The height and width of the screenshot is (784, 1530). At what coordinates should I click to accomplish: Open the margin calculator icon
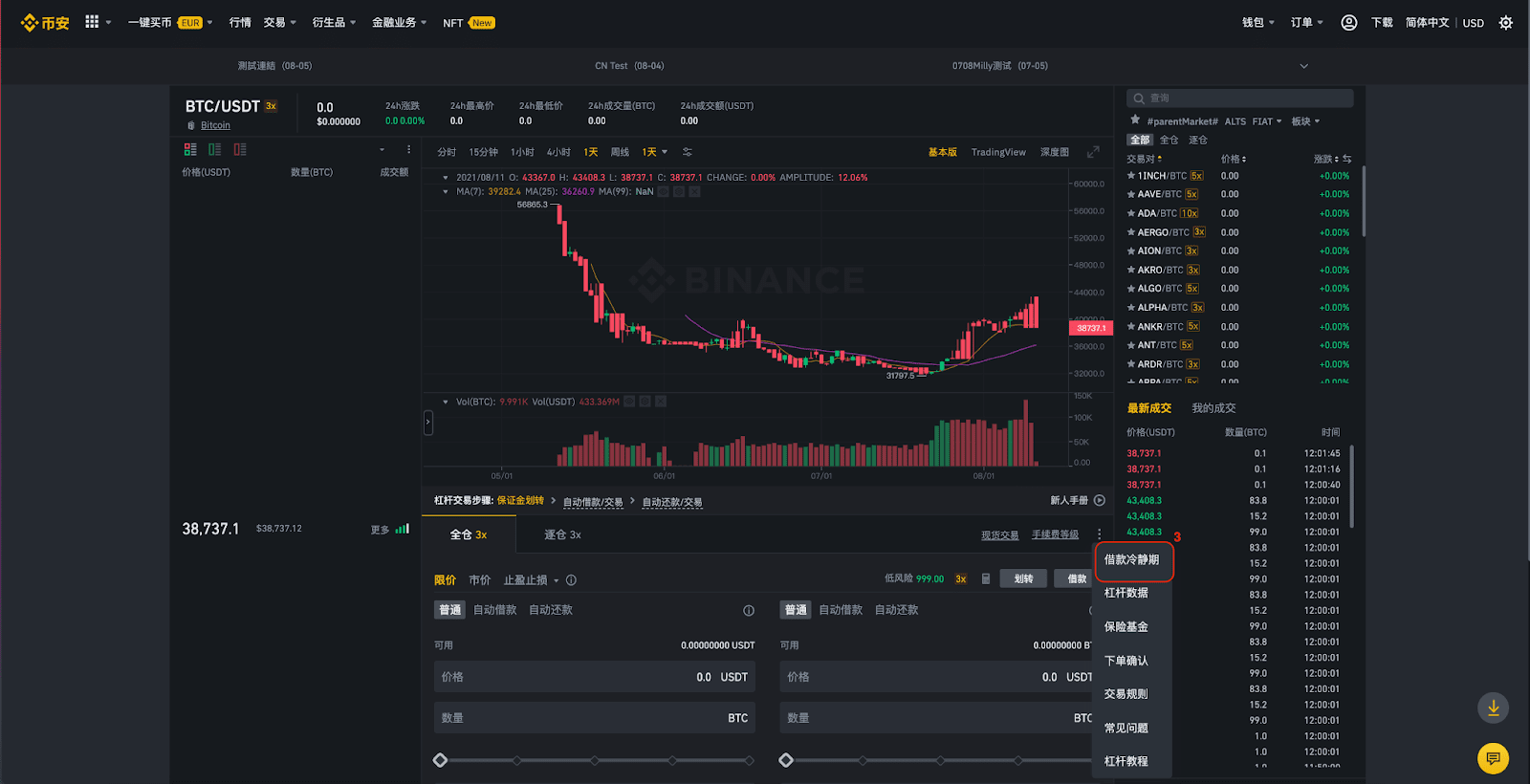[986, 578]
